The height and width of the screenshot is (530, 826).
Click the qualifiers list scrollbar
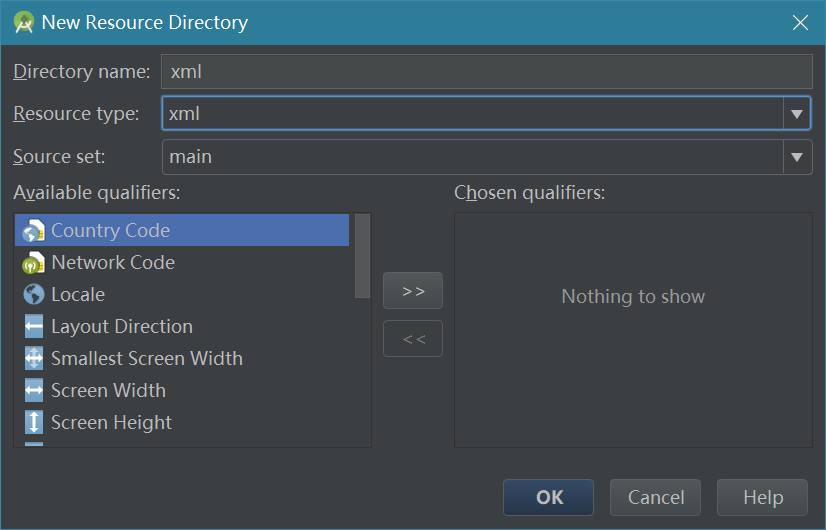click(x=362, y=256)
